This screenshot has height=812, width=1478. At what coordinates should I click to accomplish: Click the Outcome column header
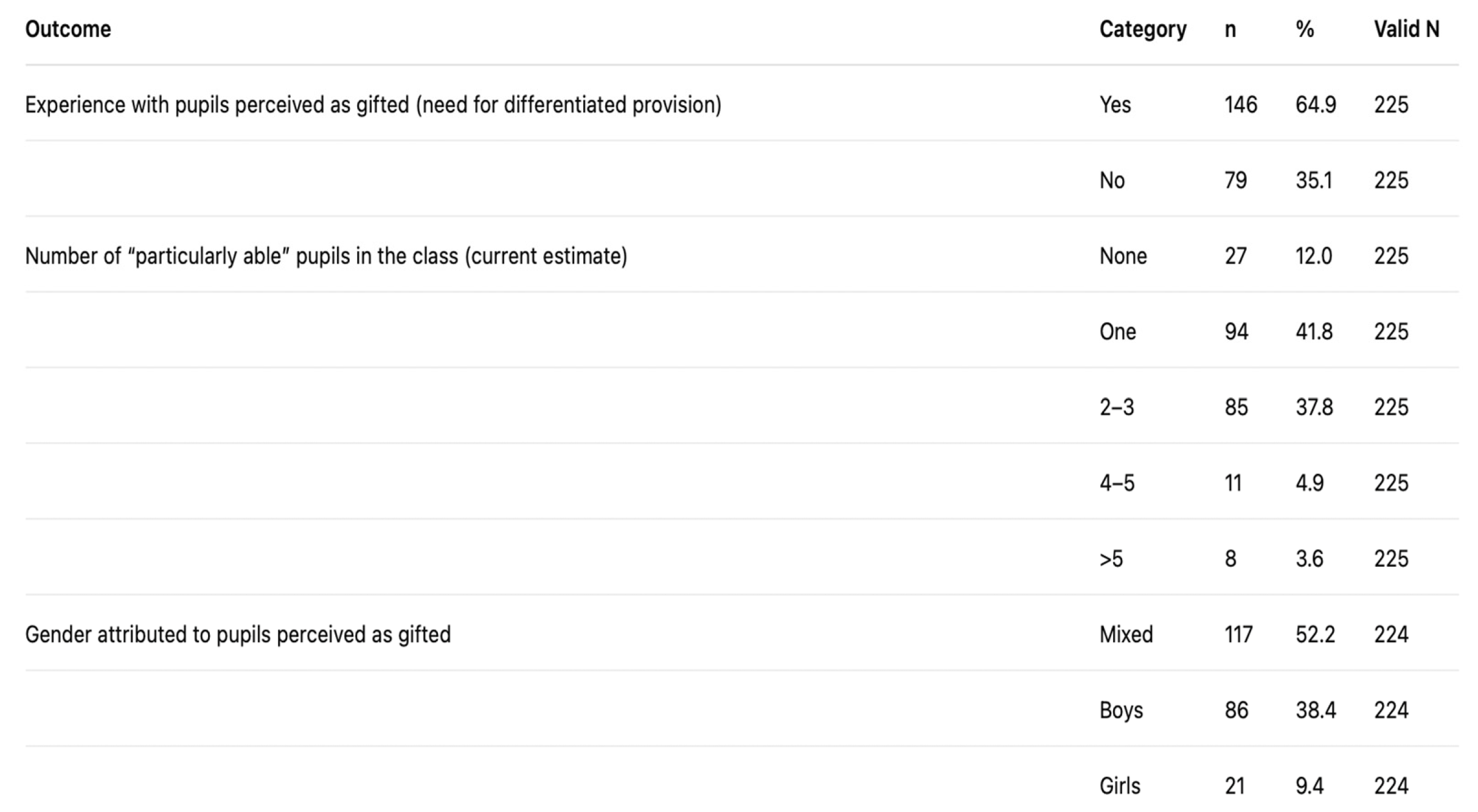pos(68,29)
